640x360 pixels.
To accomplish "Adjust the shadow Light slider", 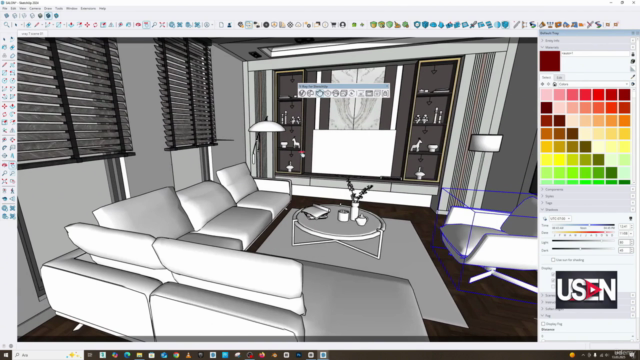I will tap(583, 241).
